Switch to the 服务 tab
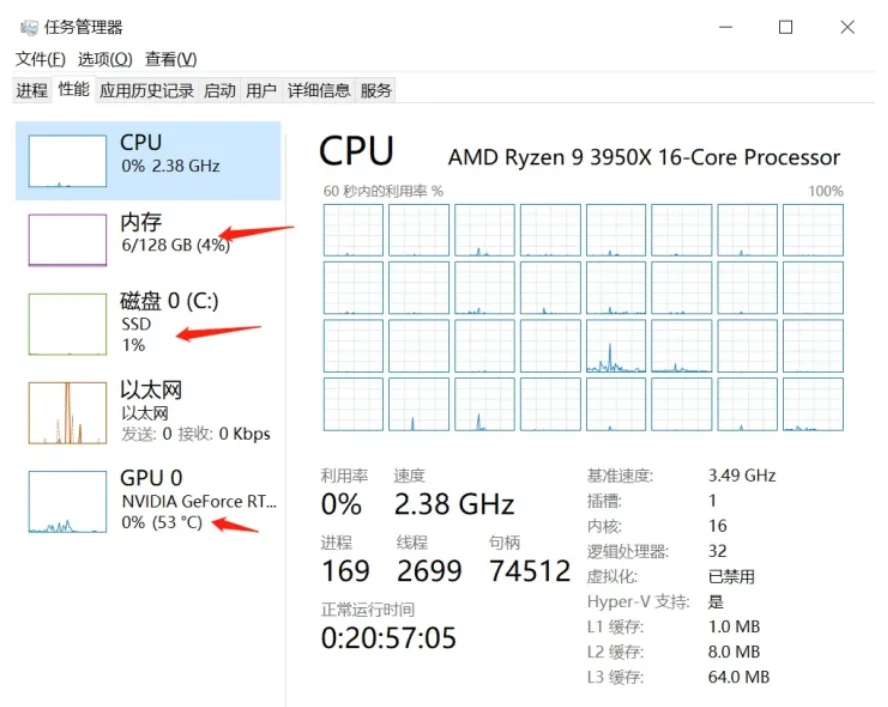The height and width of the screenshot is (707, 888). (x=375, y=91)
